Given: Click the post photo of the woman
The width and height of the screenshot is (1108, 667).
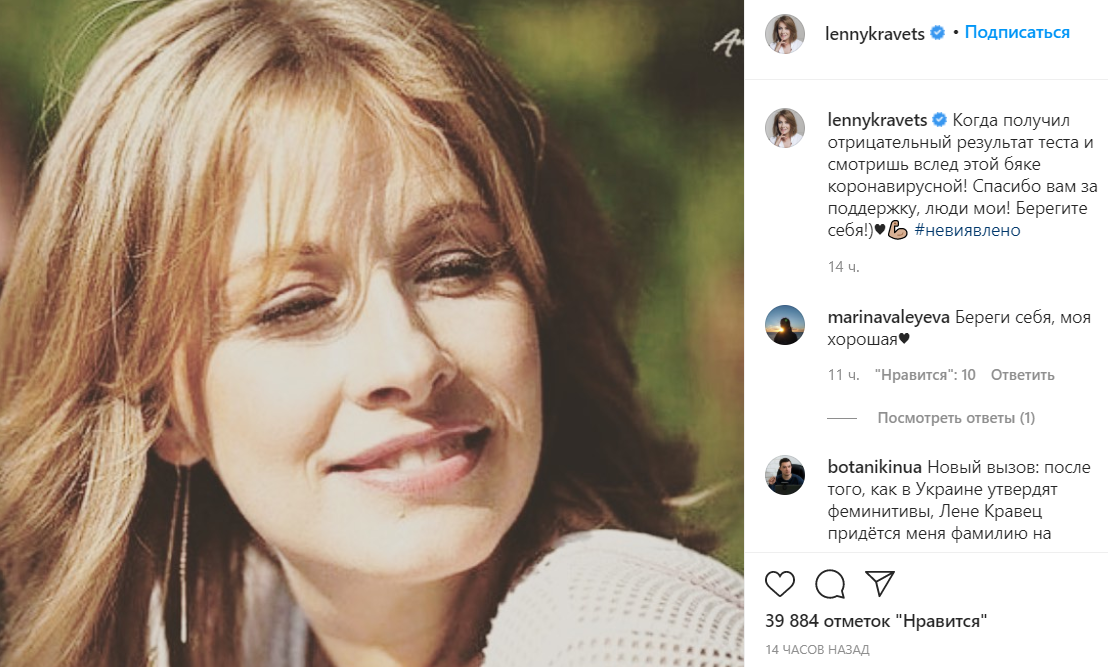Looking at the screenshot, I should click(372, 333).
